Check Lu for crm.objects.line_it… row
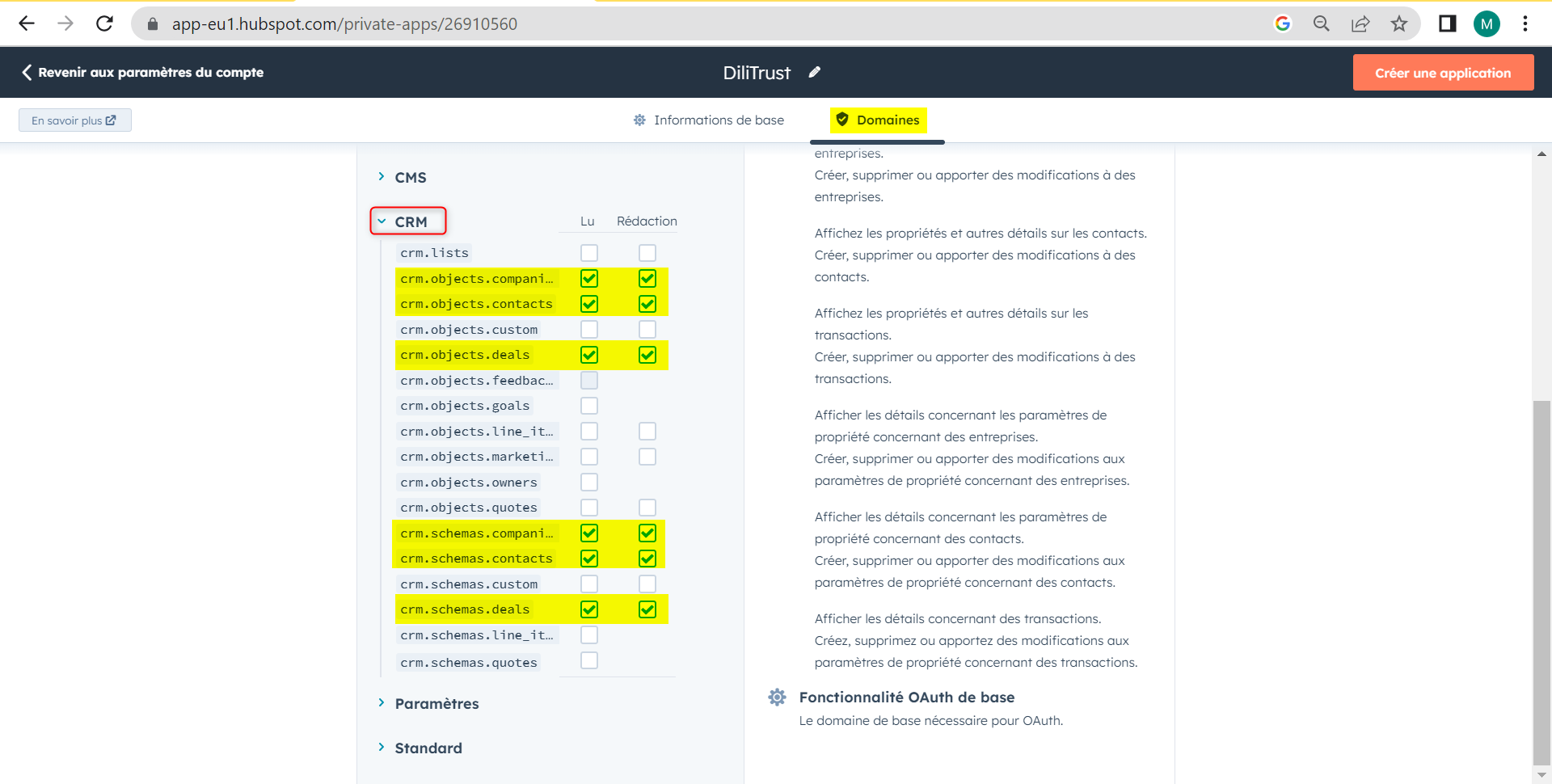This screenshot has width=1552, height=784. tap(589, 431)
